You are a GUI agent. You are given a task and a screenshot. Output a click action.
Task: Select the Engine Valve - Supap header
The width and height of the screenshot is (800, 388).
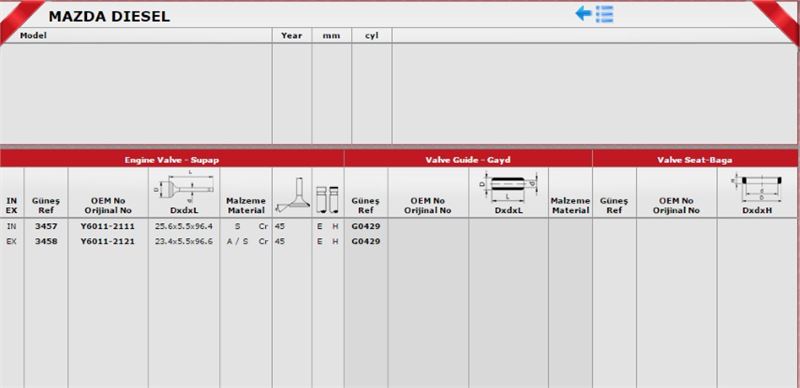(x=172, y=160)
